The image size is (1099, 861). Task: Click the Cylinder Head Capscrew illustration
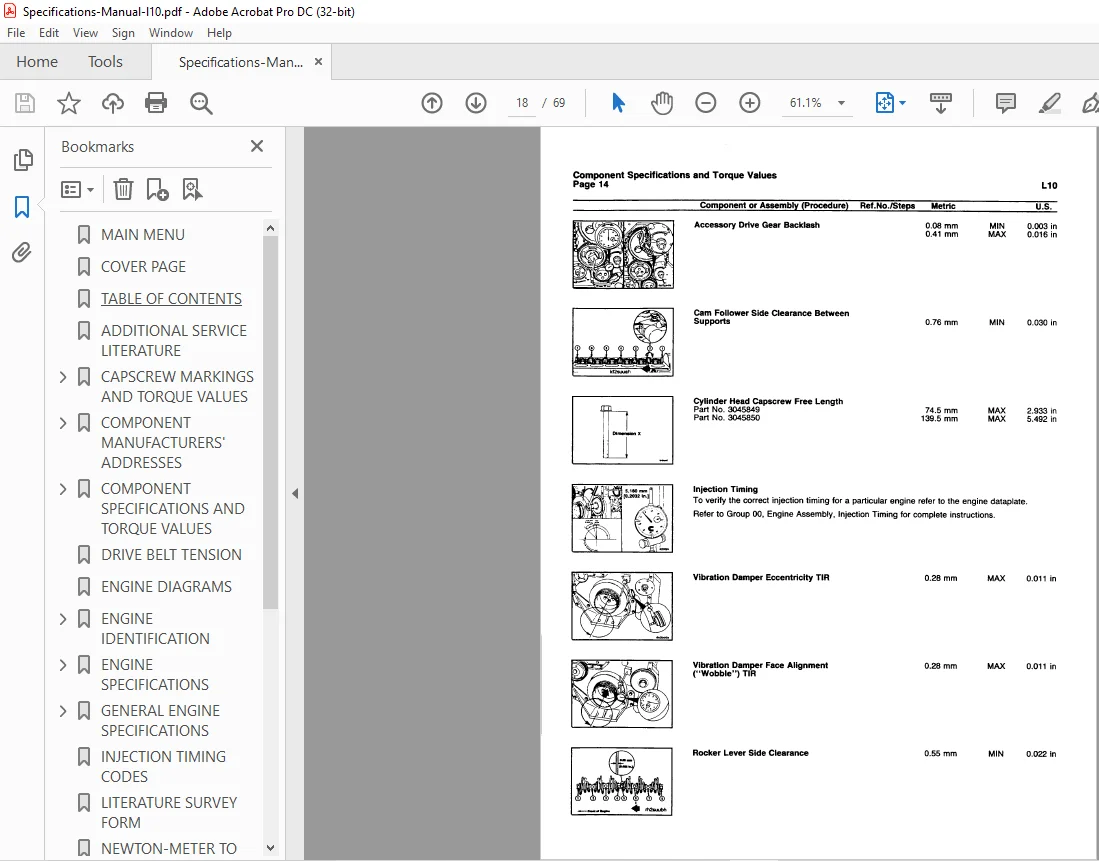click(x=622, y=430)
